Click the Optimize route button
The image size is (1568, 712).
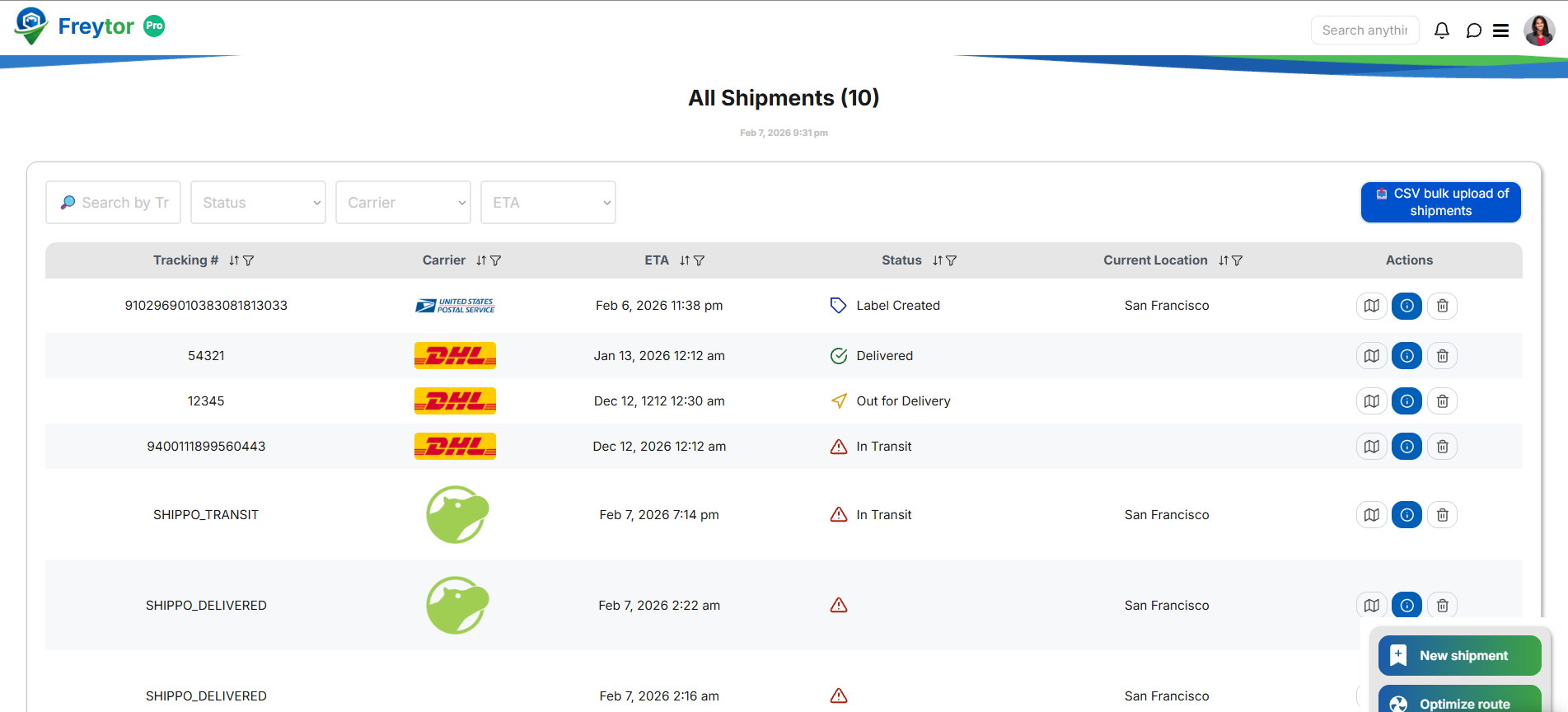1460,700
